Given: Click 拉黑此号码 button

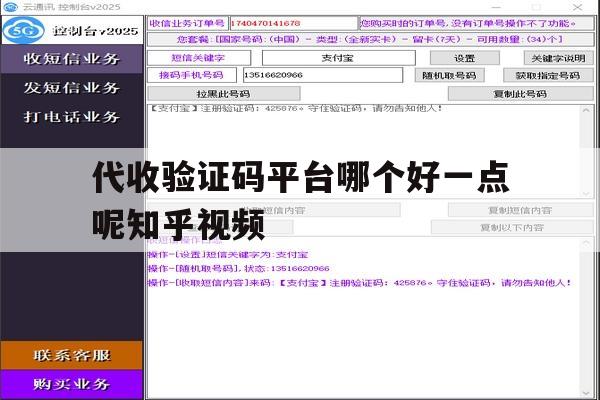Looking at the screenshot, I should click(223, 93).
